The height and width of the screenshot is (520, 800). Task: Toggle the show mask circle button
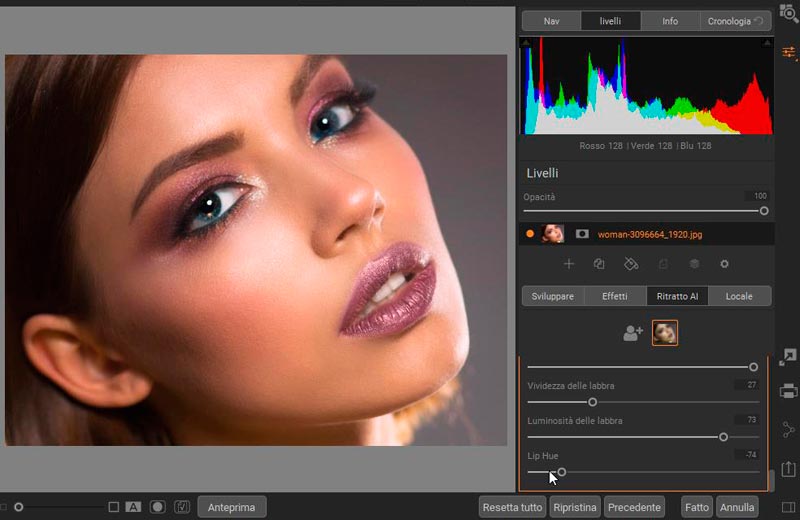(x=157, y=507)
